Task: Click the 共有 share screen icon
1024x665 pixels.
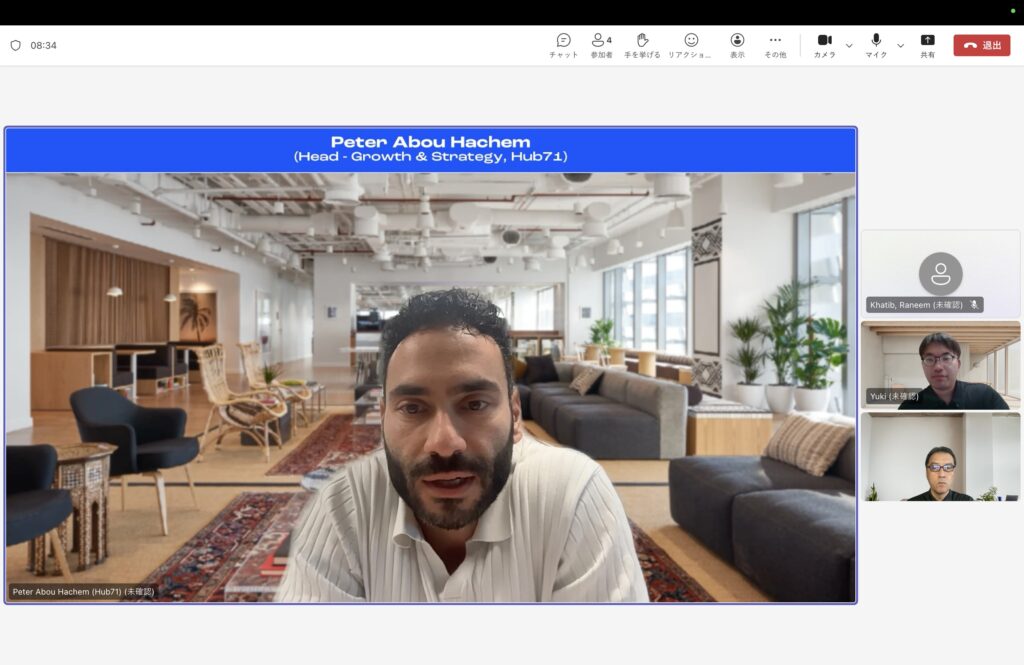Action: coord(927,45)
